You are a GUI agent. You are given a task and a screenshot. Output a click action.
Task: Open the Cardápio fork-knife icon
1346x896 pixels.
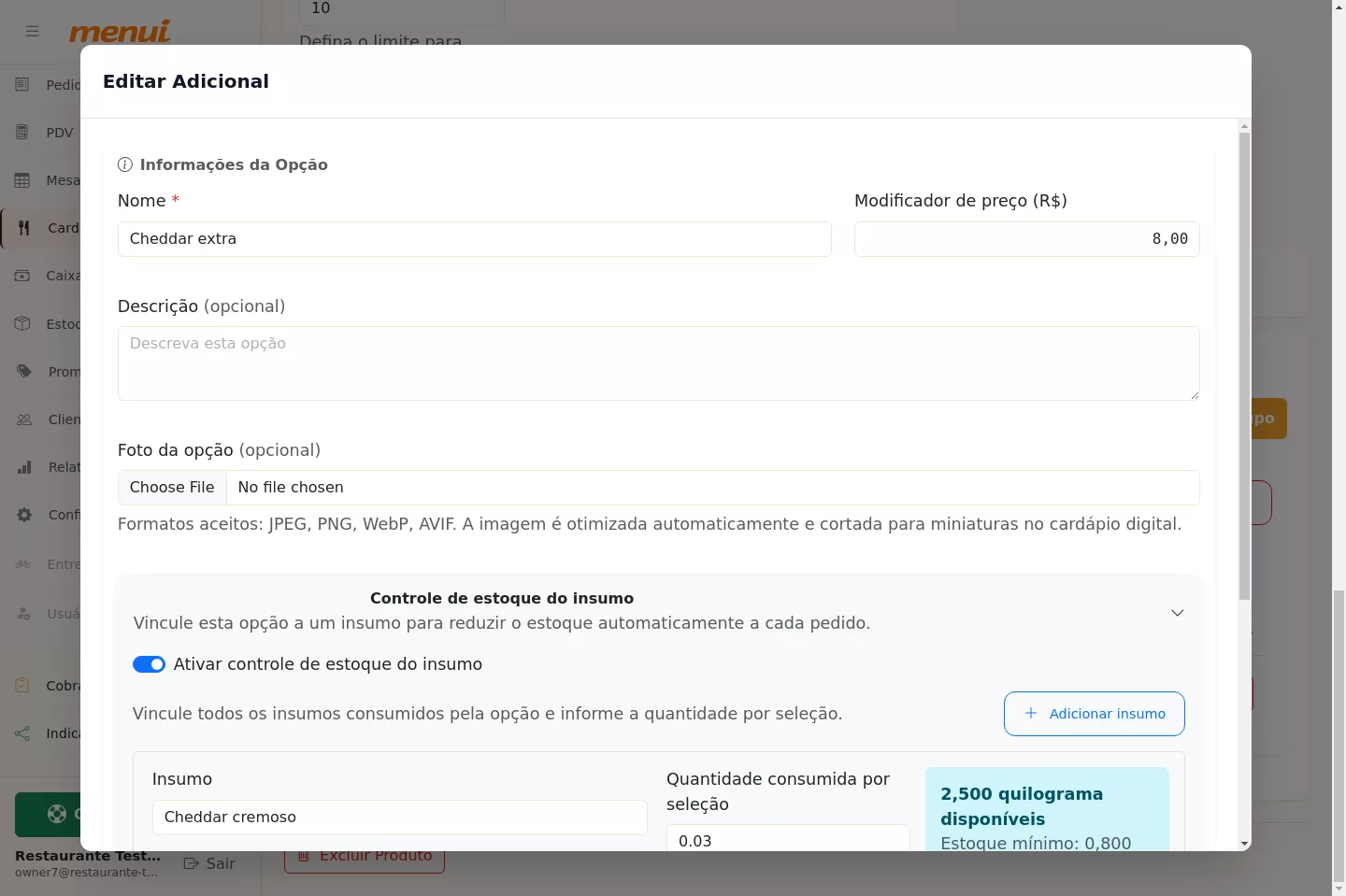pyautogui.click(x=24, y=228)
